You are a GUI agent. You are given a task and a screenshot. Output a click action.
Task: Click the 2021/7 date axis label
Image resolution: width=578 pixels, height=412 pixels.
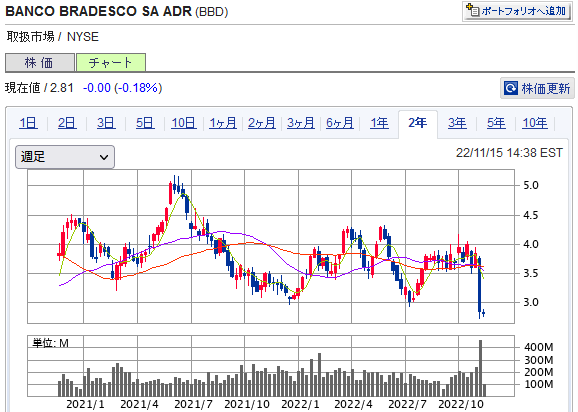point(193,404)
